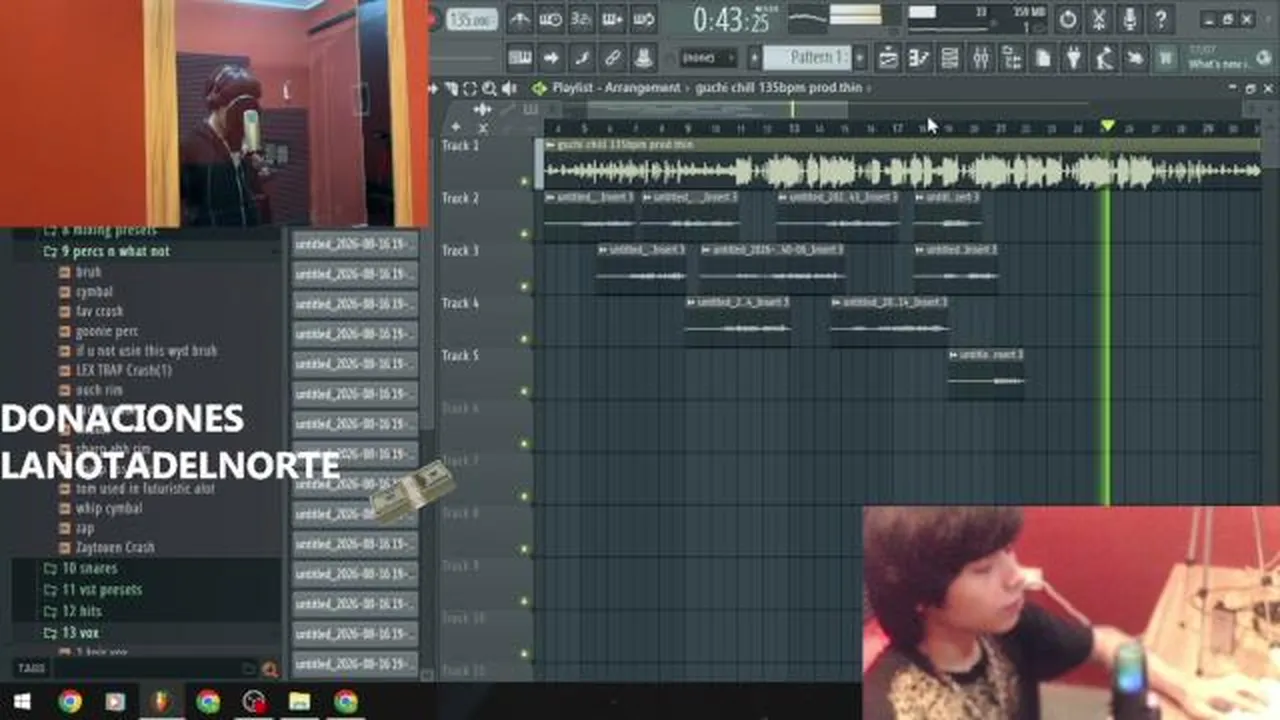Click the zoom magnifier tool in the playlist toolbar
The image size is (1280, 720).
489,88
